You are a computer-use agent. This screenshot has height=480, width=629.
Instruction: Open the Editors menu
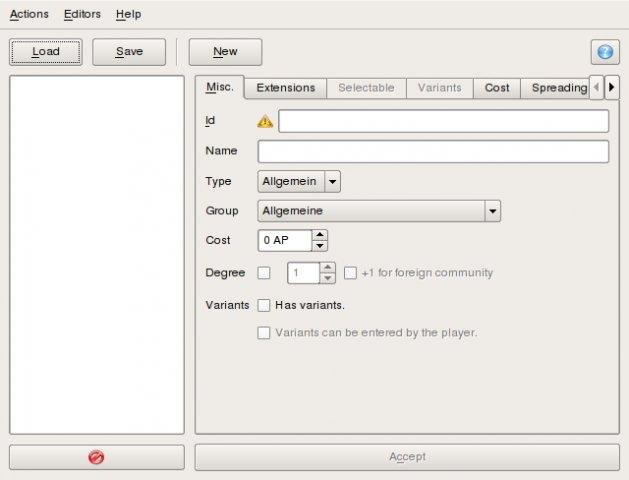pyautogui.click(x=82, y=14)
